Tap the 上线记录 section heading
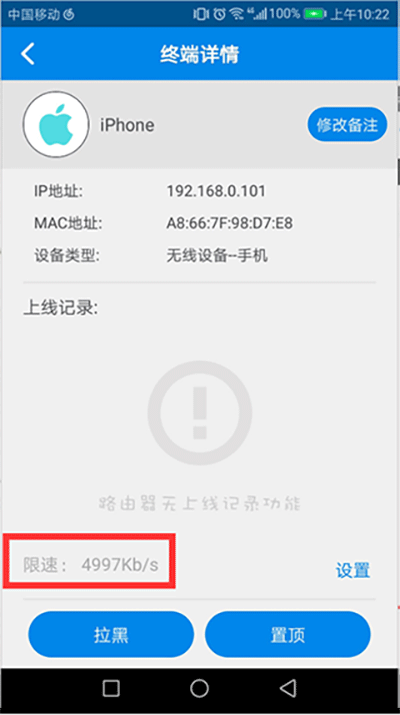The image size is (400, 715). point(61,308)
